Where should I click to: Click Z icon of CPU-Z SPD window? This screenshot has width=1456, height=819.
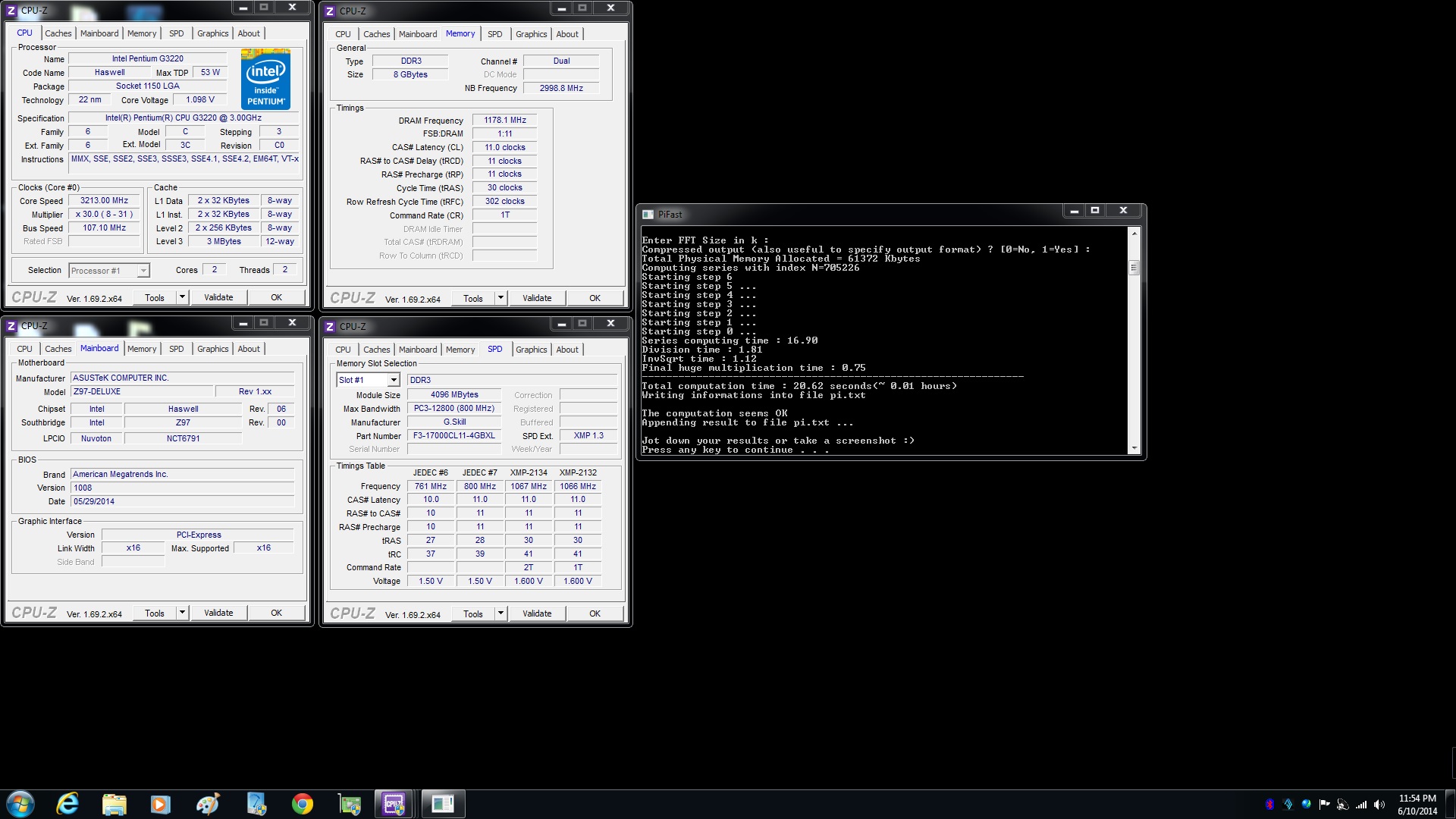coord(330,326)
